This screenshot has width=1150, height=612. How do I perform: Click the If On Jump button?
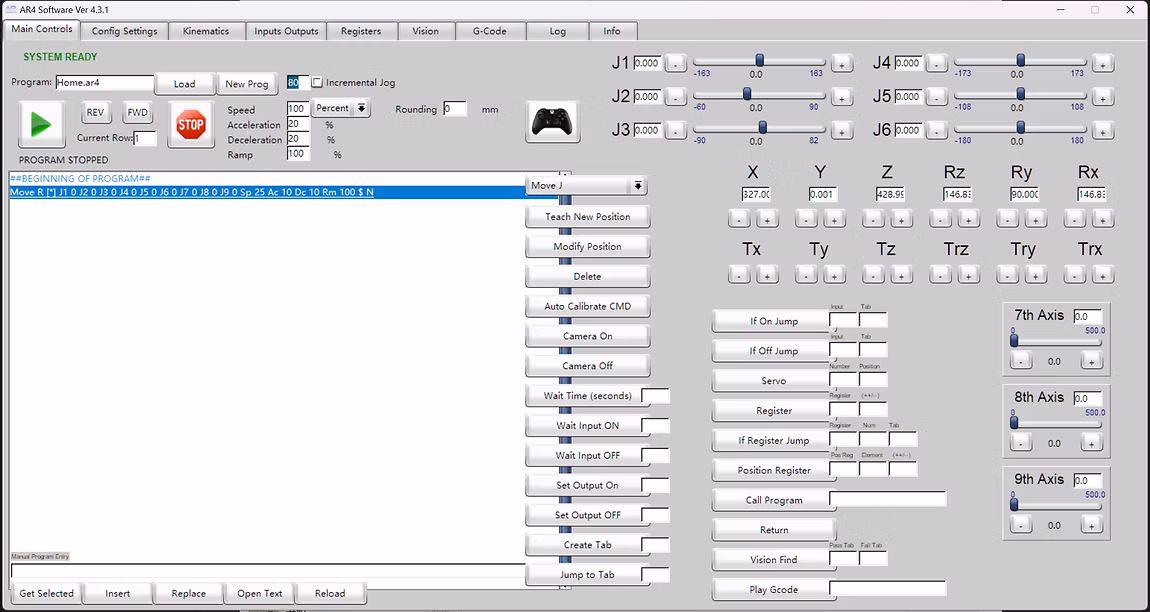774,321
